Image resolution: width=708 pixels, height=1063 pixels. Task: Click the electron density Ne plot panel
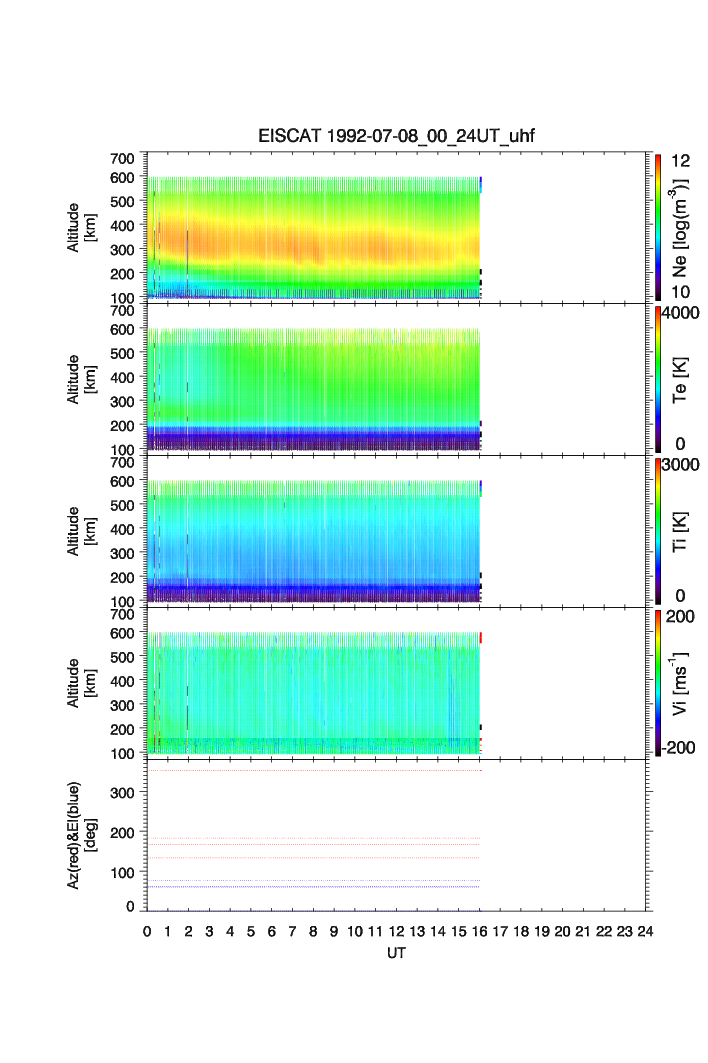(x=396, y=227)
